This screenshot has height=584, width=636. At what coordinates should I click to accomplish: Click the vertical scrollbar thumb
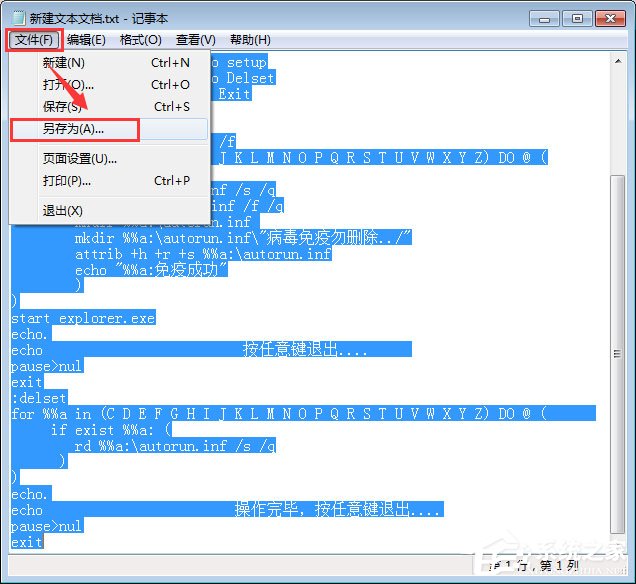(x=618, y=354)
